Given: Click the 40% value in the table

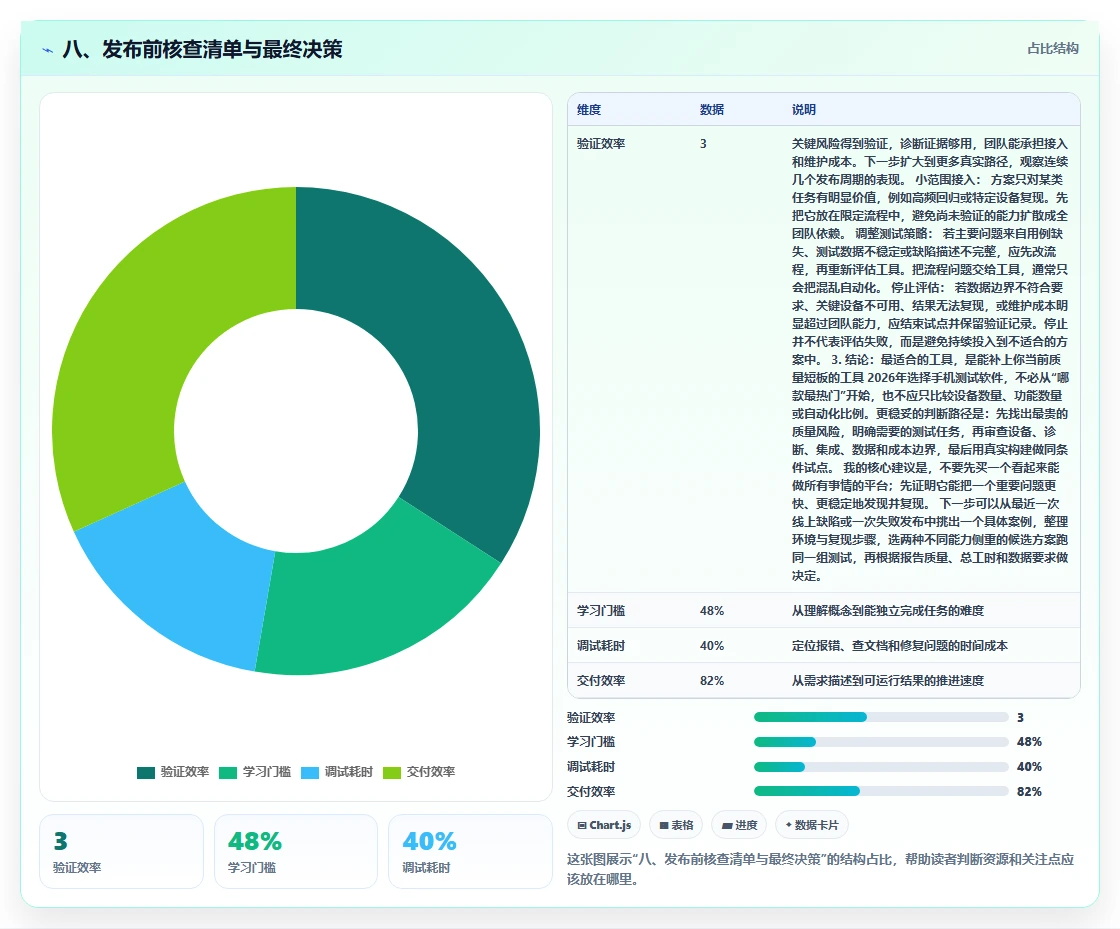Looking at the screenshot, I should [x=712, y=646].
